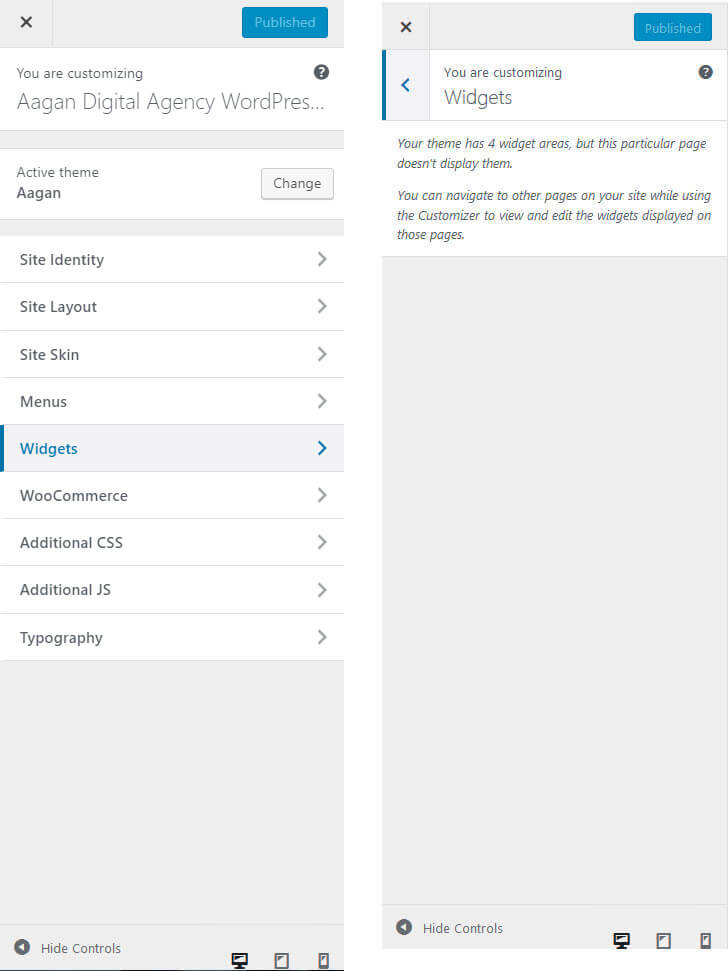Image resolution: width=728 pixels, height=971 pixels.
Task: Open the Menus section
Action: pyautogui.click(x=172, y=401)
